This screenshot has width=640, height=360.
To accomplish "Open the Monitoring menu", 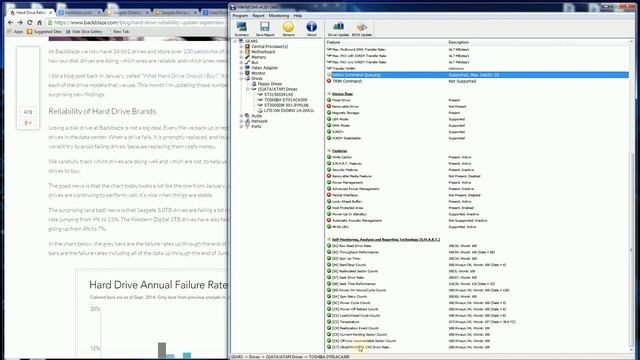I will 279,16.
